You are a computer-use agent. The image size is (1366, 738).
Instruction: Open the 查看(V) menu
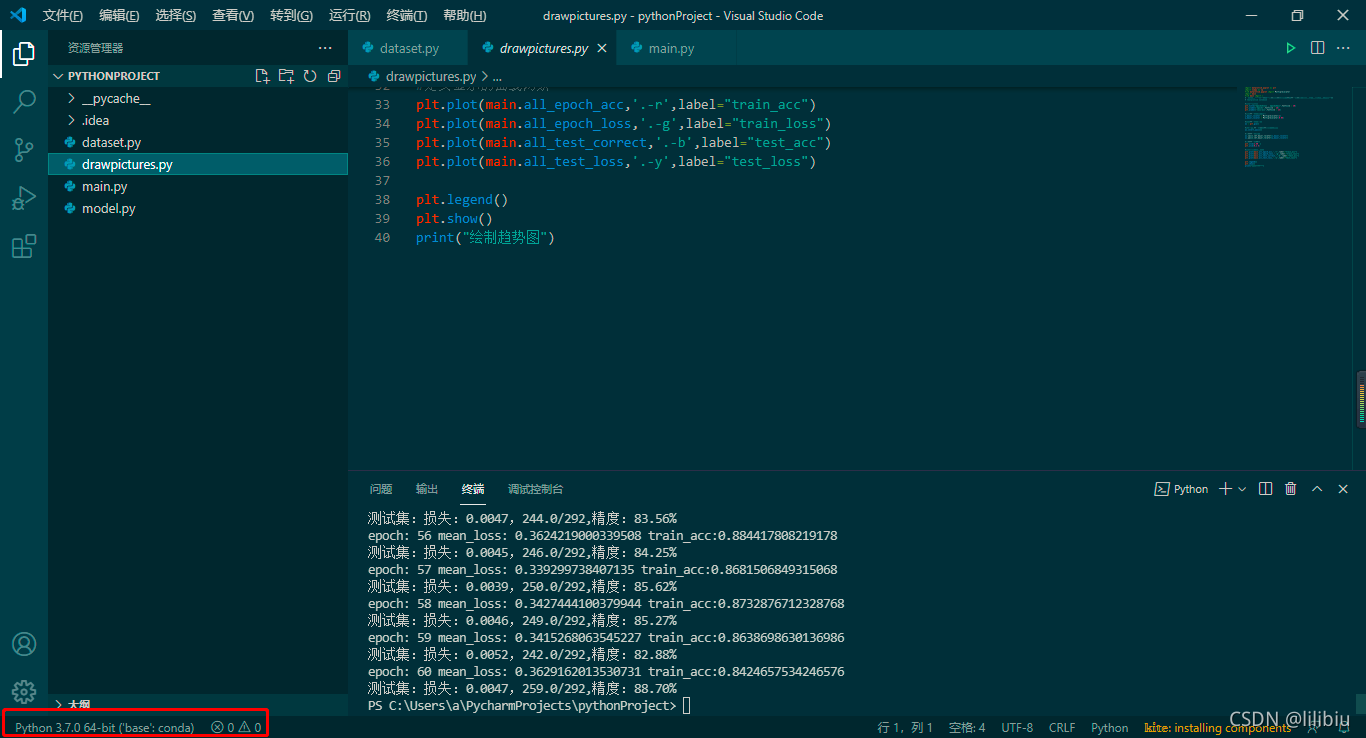(233, 15)
